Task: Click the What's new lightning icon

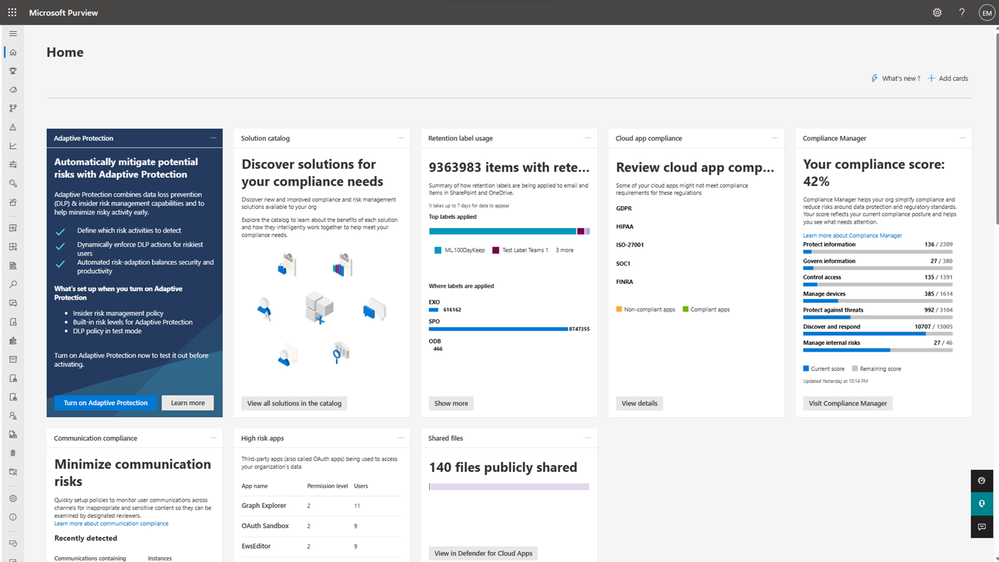Action: (x=874, y=78)
